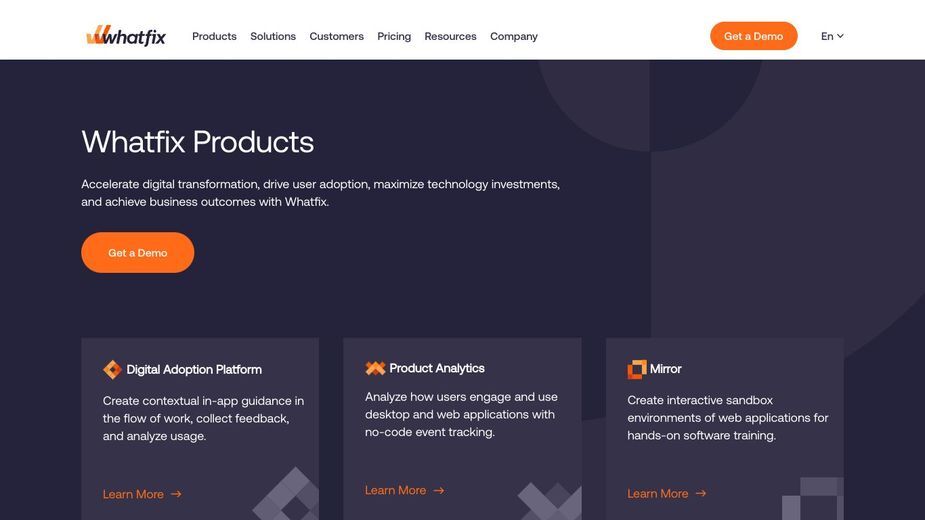Click the Digital Adoption Platform diamond icon
925x520 pixels.
(x=112, y=369)
